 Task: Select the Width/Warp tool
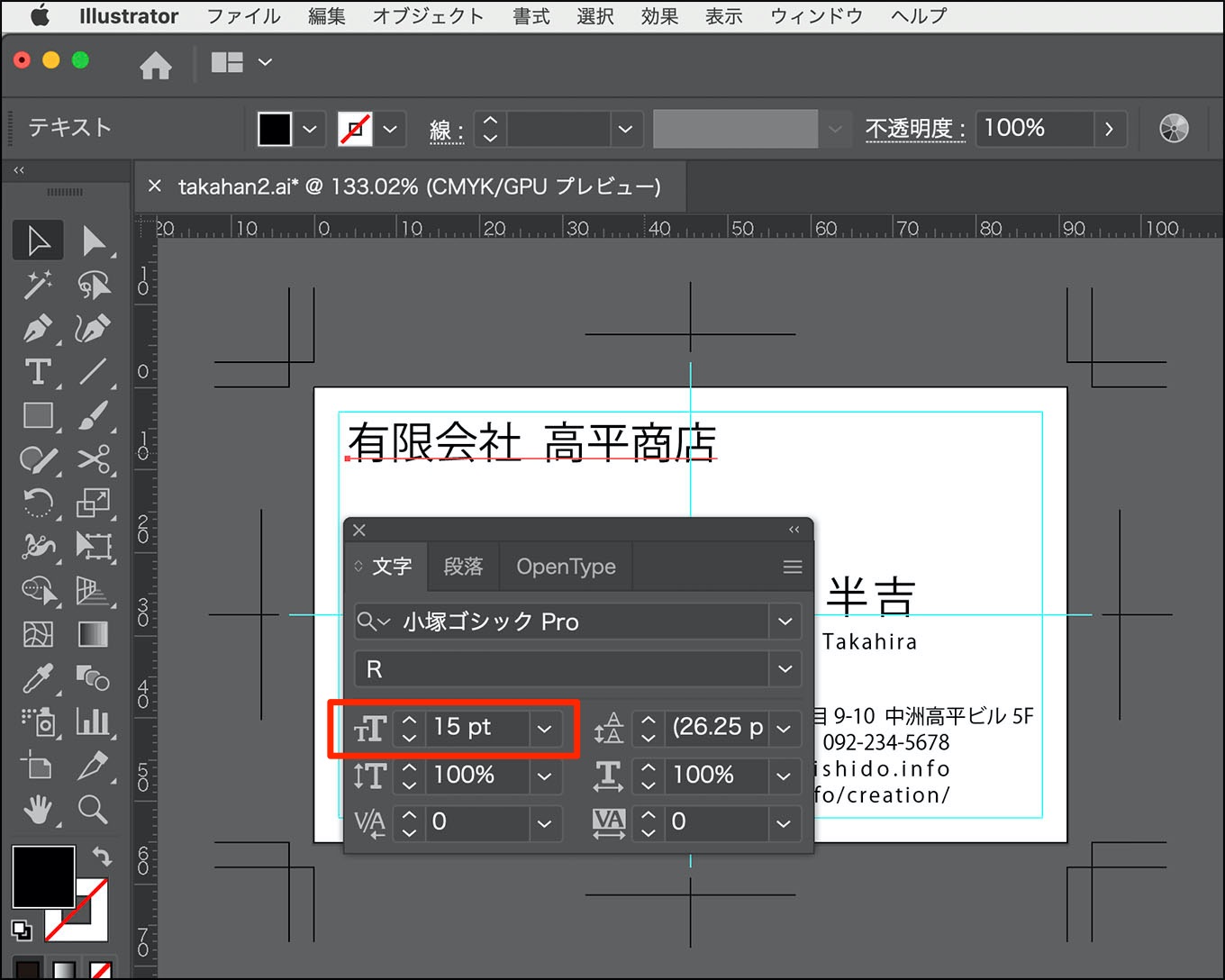pos(38,546)
